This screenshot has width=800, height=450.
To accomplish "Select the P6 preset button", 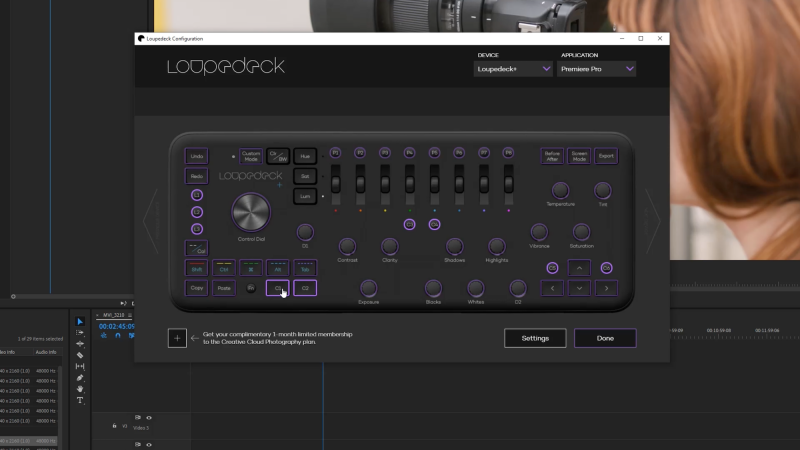I will tap(459, 153).
